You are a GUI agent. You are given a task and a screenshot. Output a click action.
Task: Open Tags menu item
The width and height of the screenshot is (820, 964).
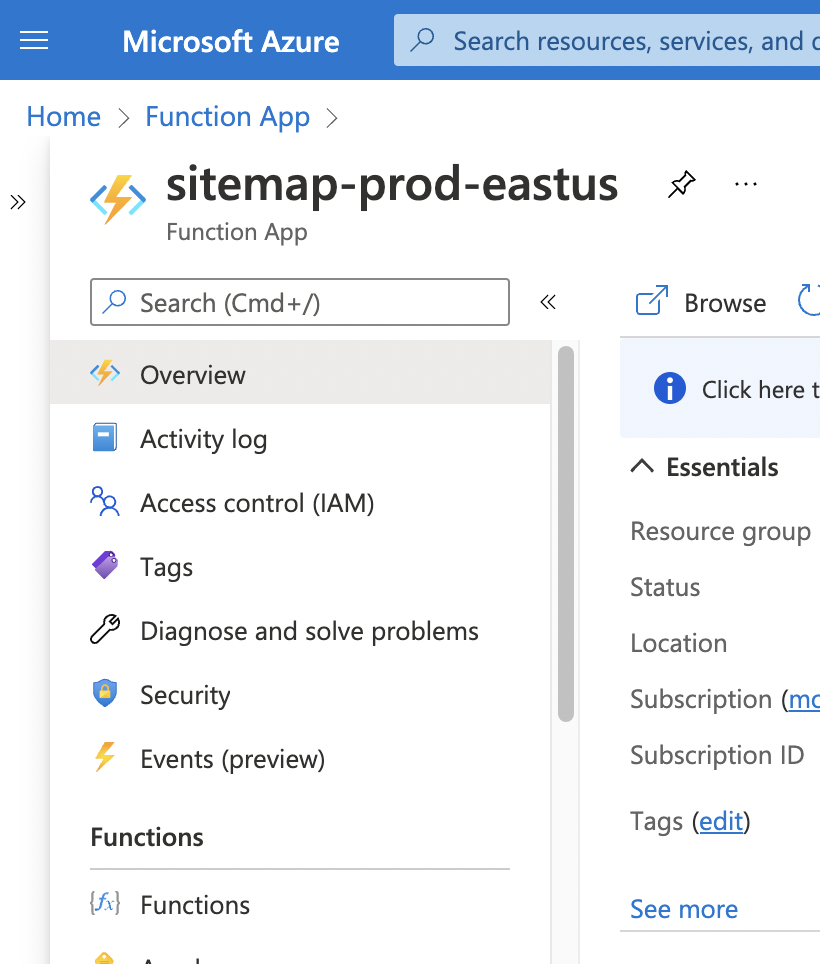coord(301,566)
